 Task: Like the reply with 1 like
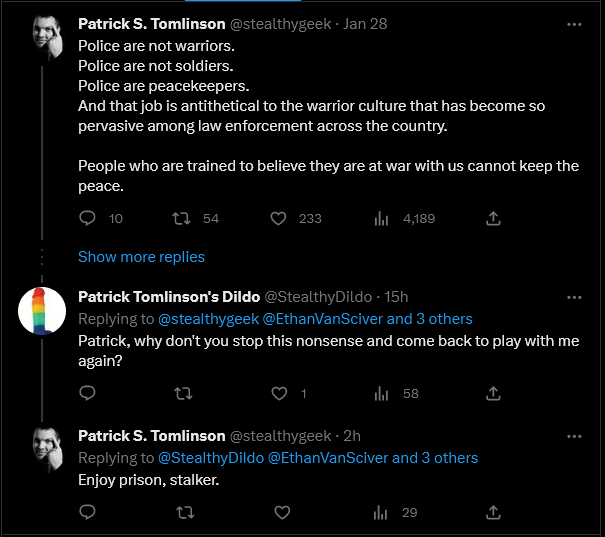click(x=279, y=393)
